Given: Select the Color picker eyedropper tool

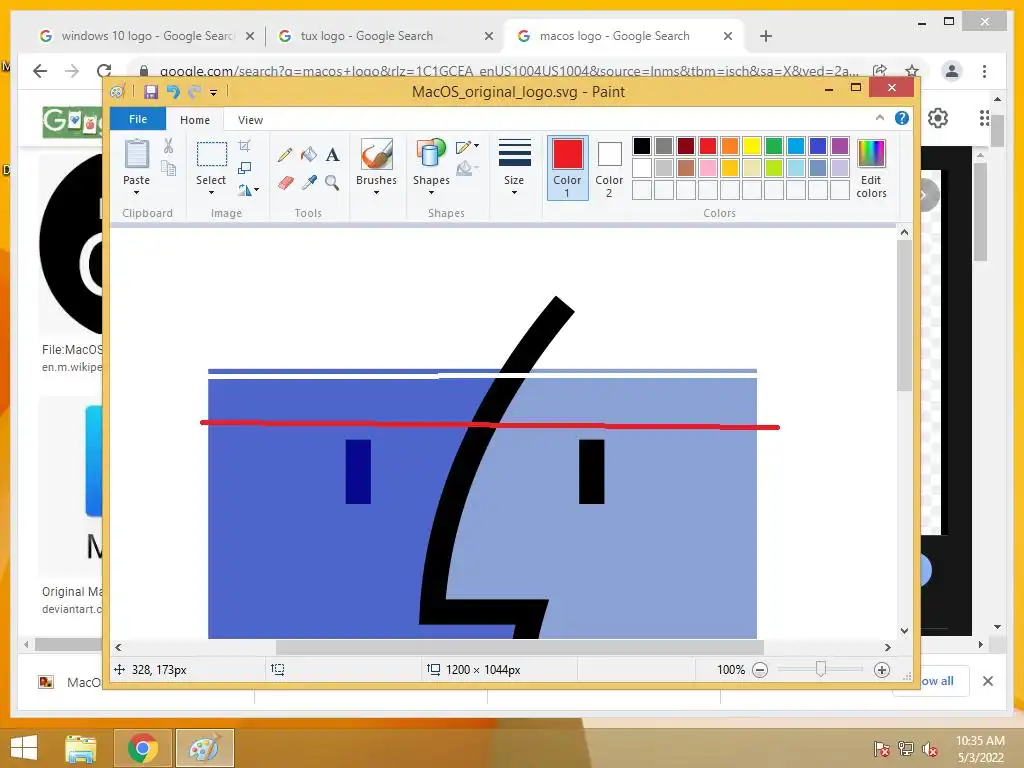Looking at the screenshot, I should point(309,182).
